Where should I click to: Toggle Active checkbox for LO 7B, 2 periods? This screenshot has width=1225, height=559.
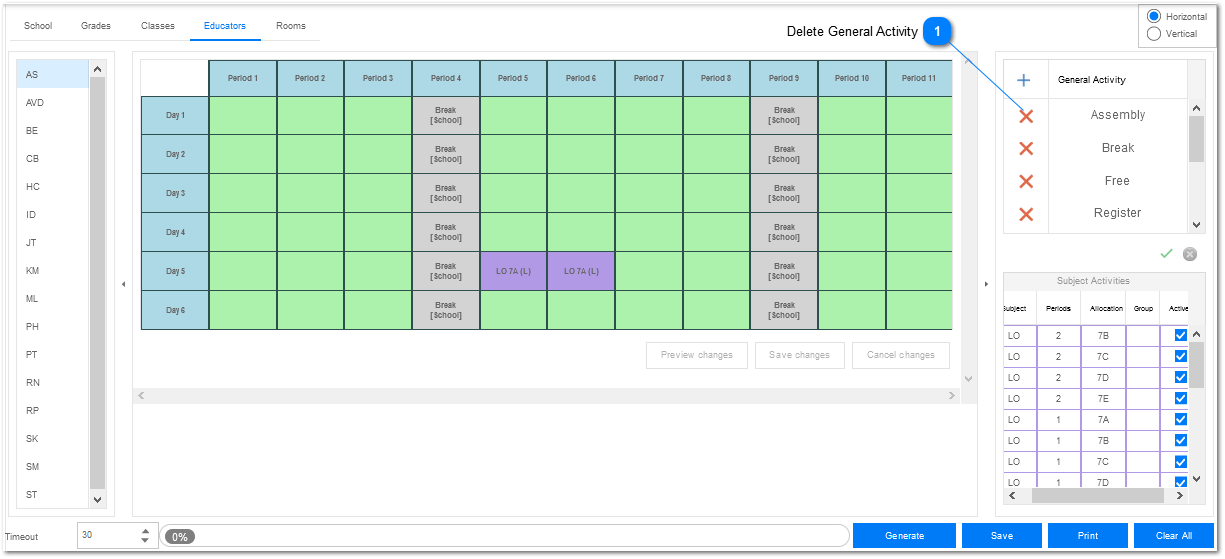pos(1181,335)
